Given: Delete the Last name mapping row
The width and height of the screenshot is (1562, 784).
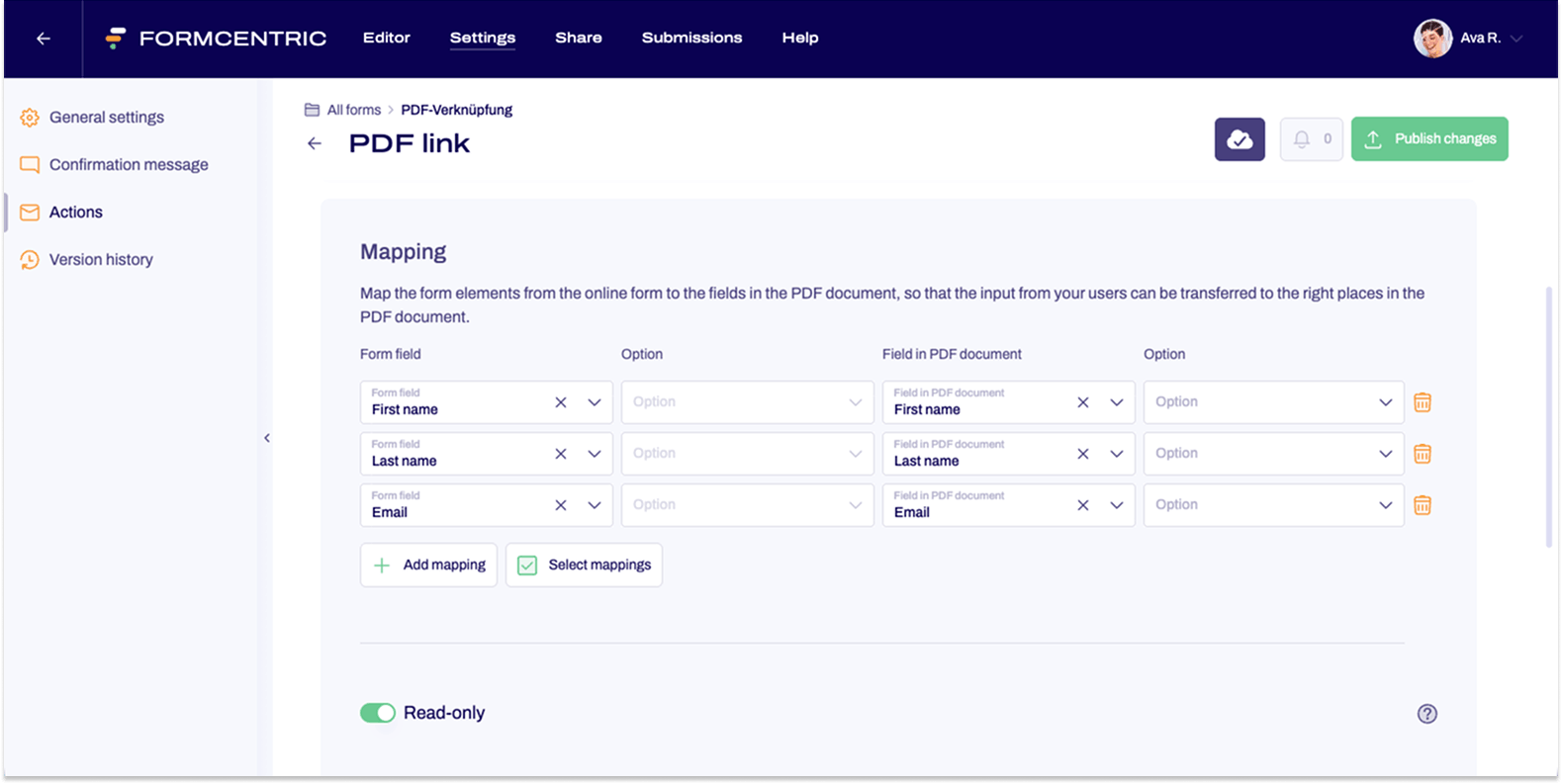Looking at the screenshot, I should pyautogui.click(x=1423, y=454).
